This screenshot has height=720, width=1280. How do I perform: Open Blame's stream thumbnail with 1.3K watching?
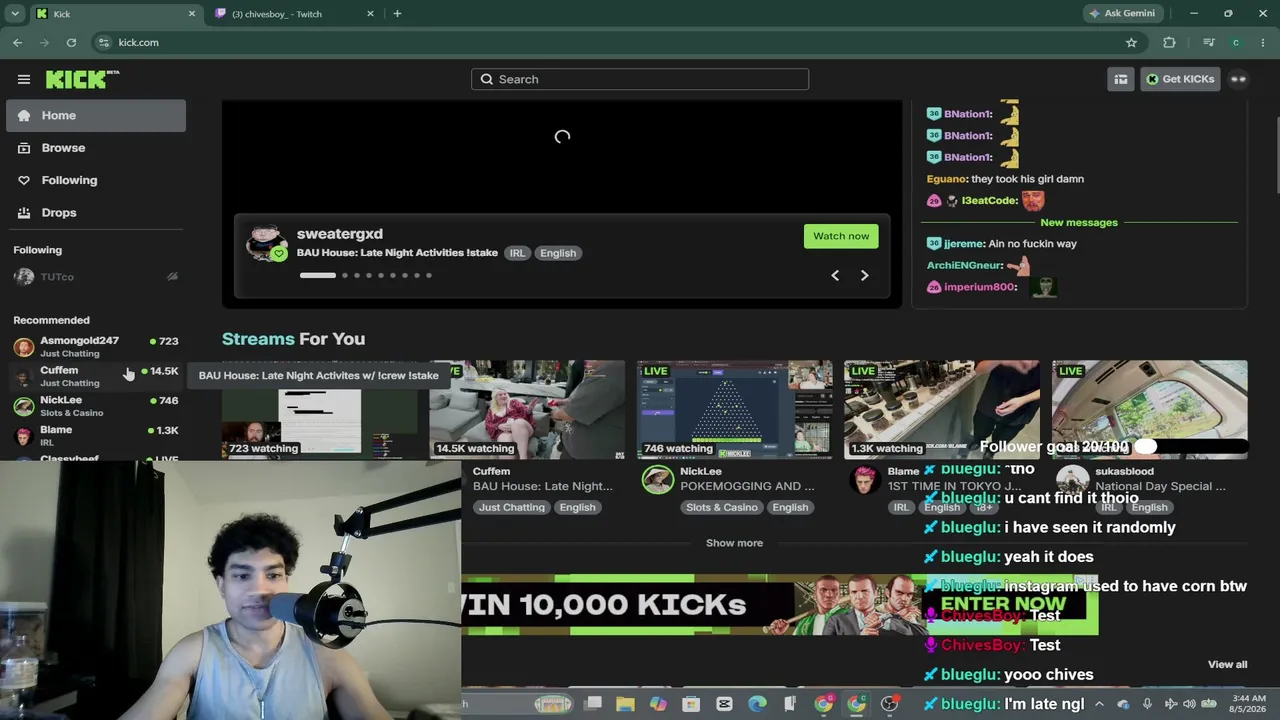point(942,409)
